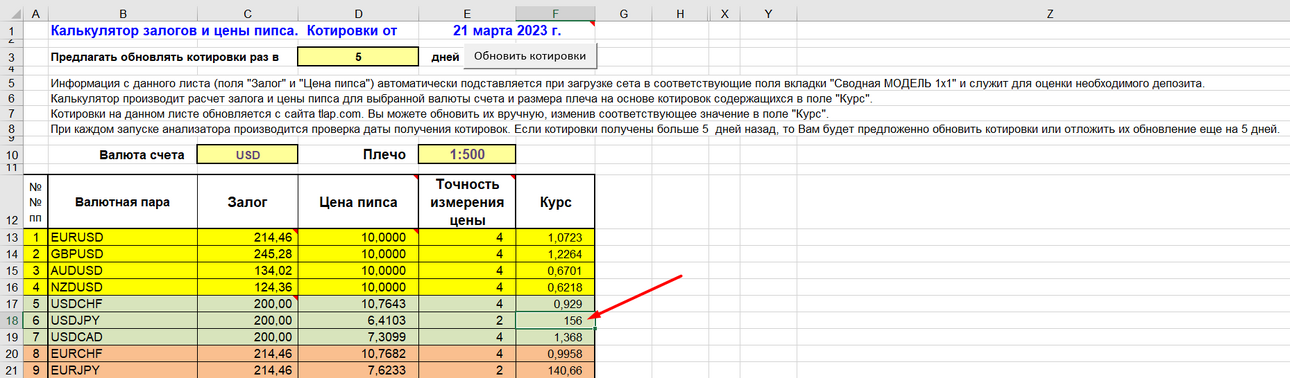This screenshot has width=1290, height=378.
Task: Select column header G
Action: coord(623,13)
